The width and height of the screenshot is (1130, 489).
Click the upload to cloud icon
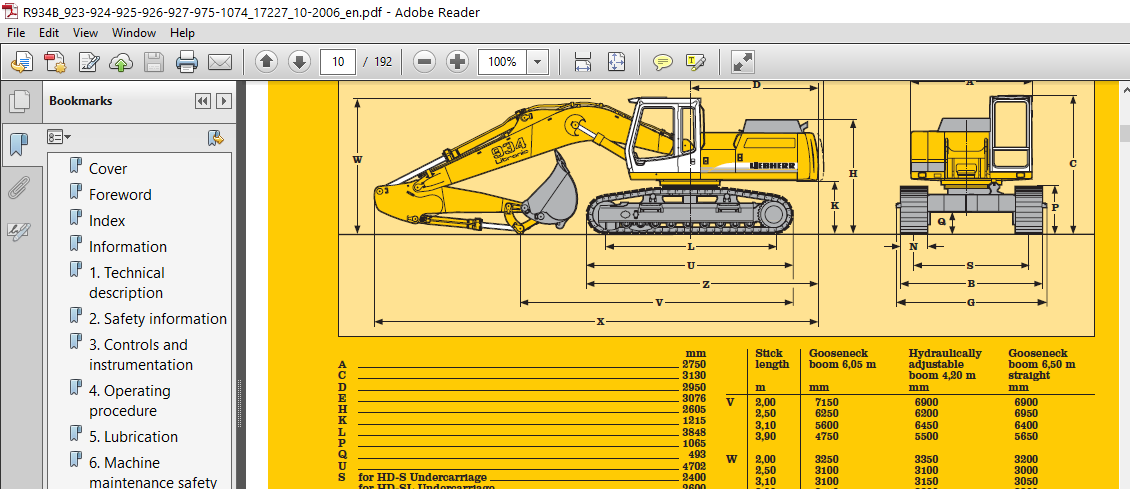pos(121,62)
